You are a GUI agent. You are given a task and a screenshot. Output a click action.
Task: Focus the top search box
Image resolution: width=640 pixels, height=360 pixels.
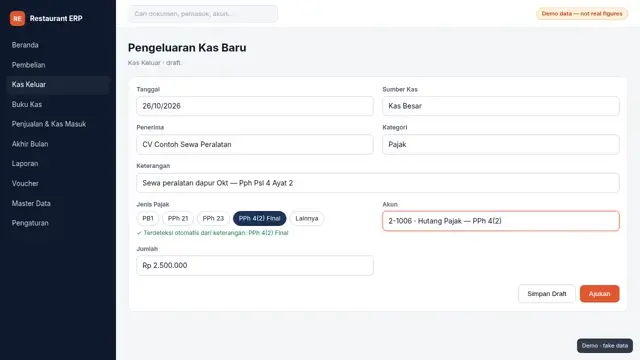203,14
